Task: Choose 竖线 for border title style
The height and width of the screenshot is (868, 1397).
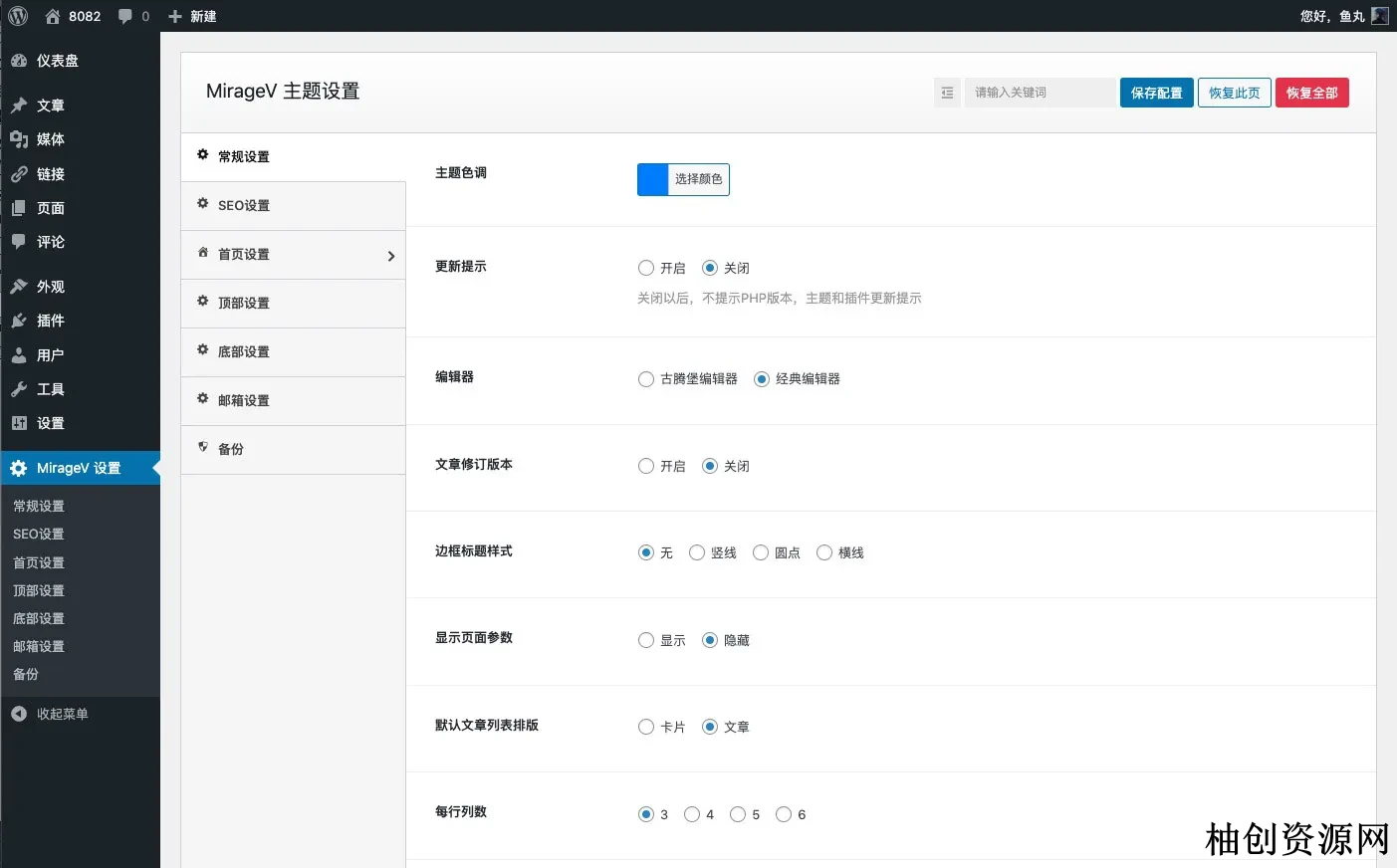Action: click(697, 552)
